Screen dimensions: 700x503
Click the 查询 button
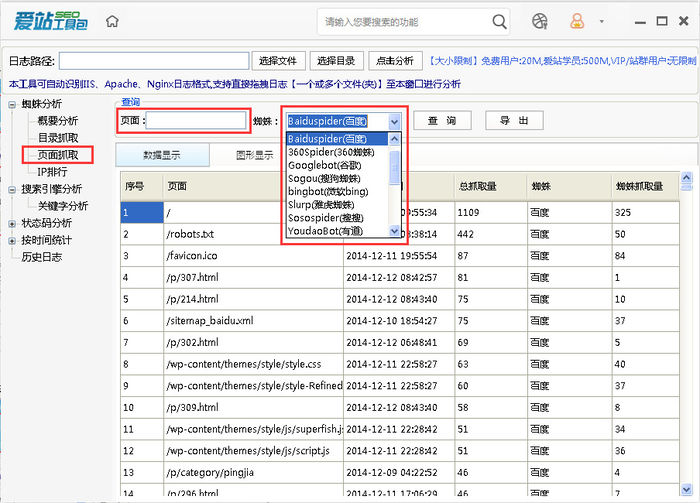(442, 121)
